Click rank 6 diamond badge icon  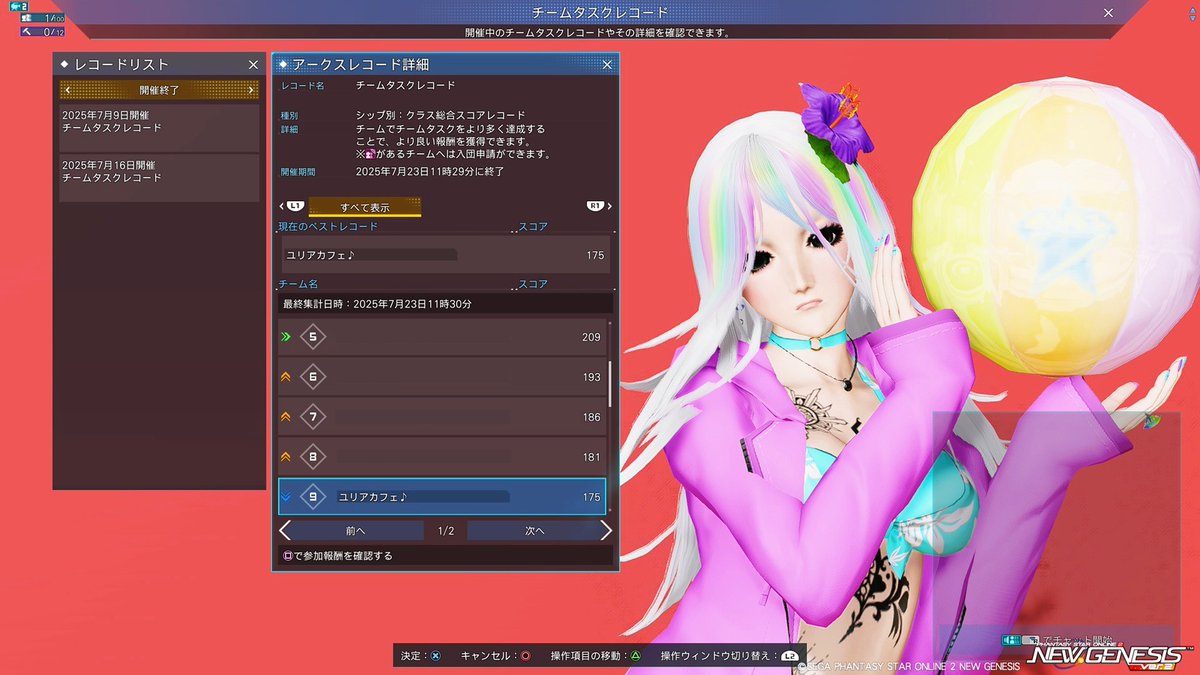pyautogui.click(x=313, y=377)
